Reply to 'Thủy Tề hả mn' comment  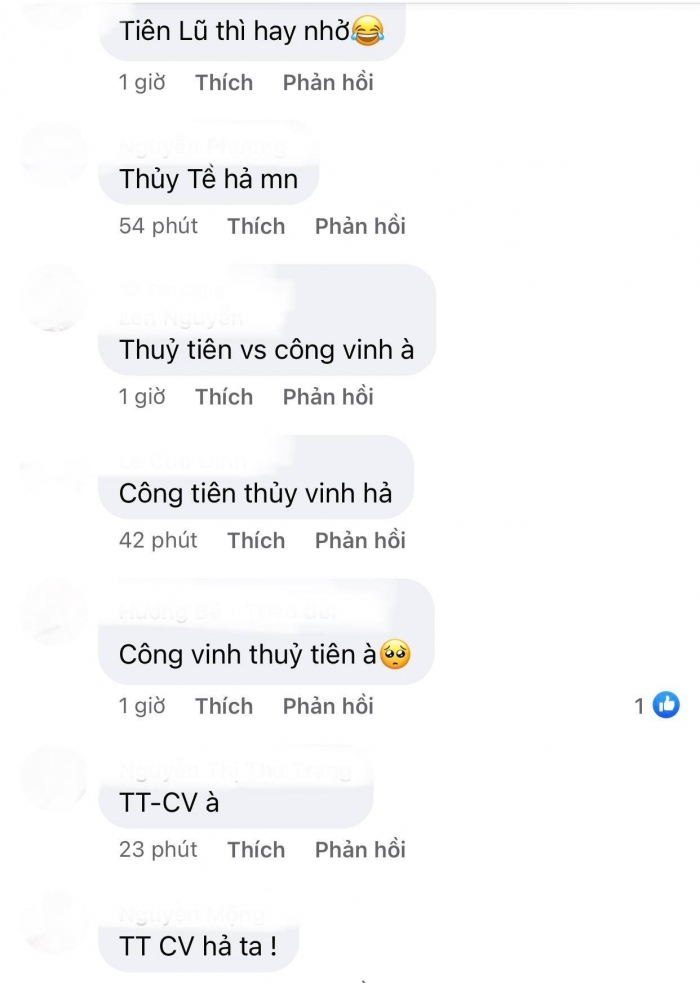pos(360,226)
